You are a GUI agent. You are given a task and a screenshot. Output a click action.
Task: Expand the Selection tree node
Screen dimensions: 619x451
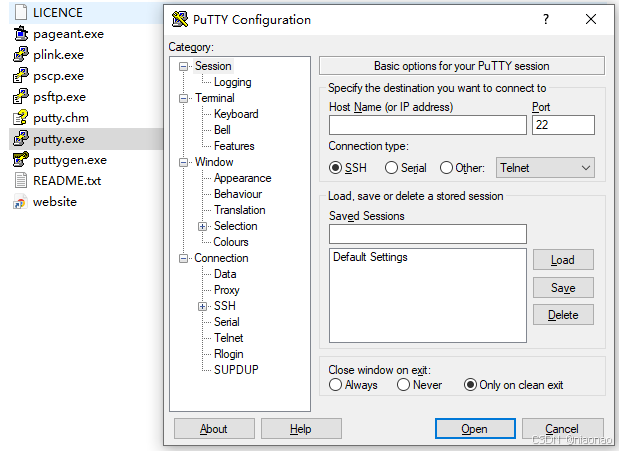tap(202, 226)
